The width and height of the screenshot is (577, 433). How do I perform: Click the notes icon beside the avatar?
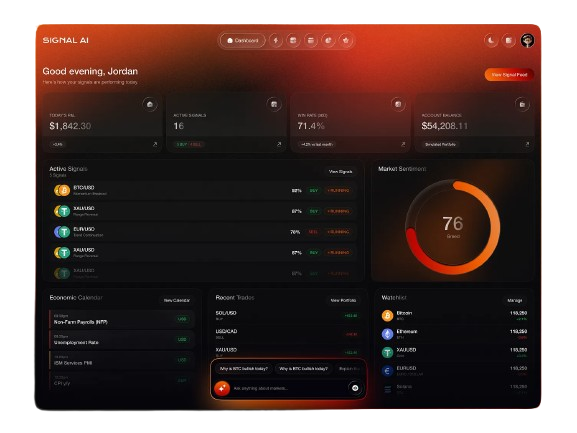point(509,40)
